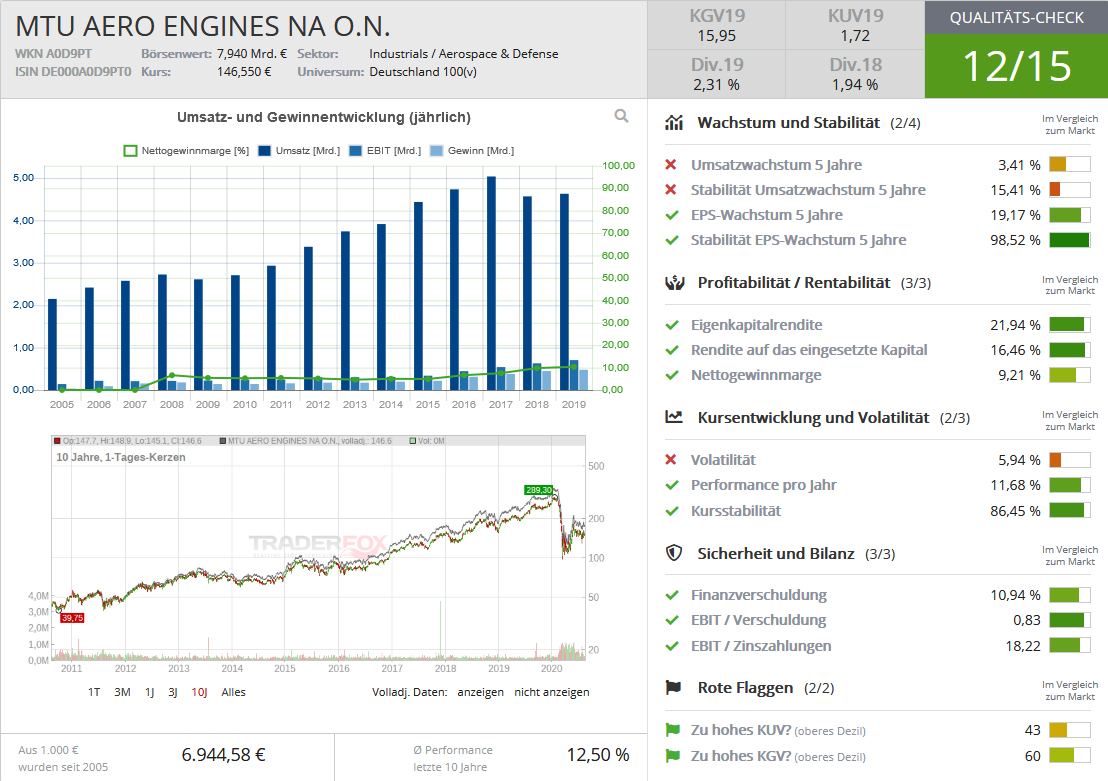1108x781 pixels.
Task: Click 'anzeigen' for Volladj. Daten
Action: [x=480, y=692]
